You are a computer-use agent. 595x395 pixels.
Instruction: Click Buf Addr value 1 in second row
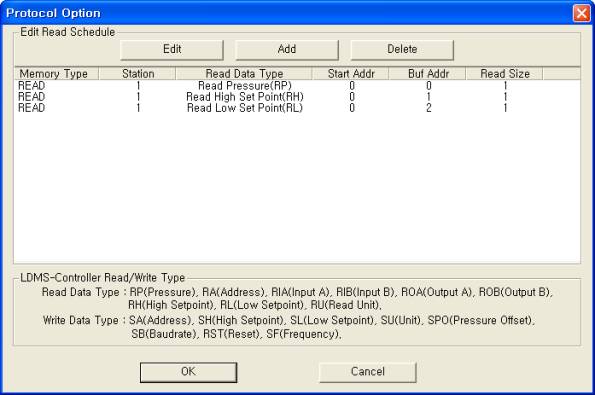click(x=428, y=97)
